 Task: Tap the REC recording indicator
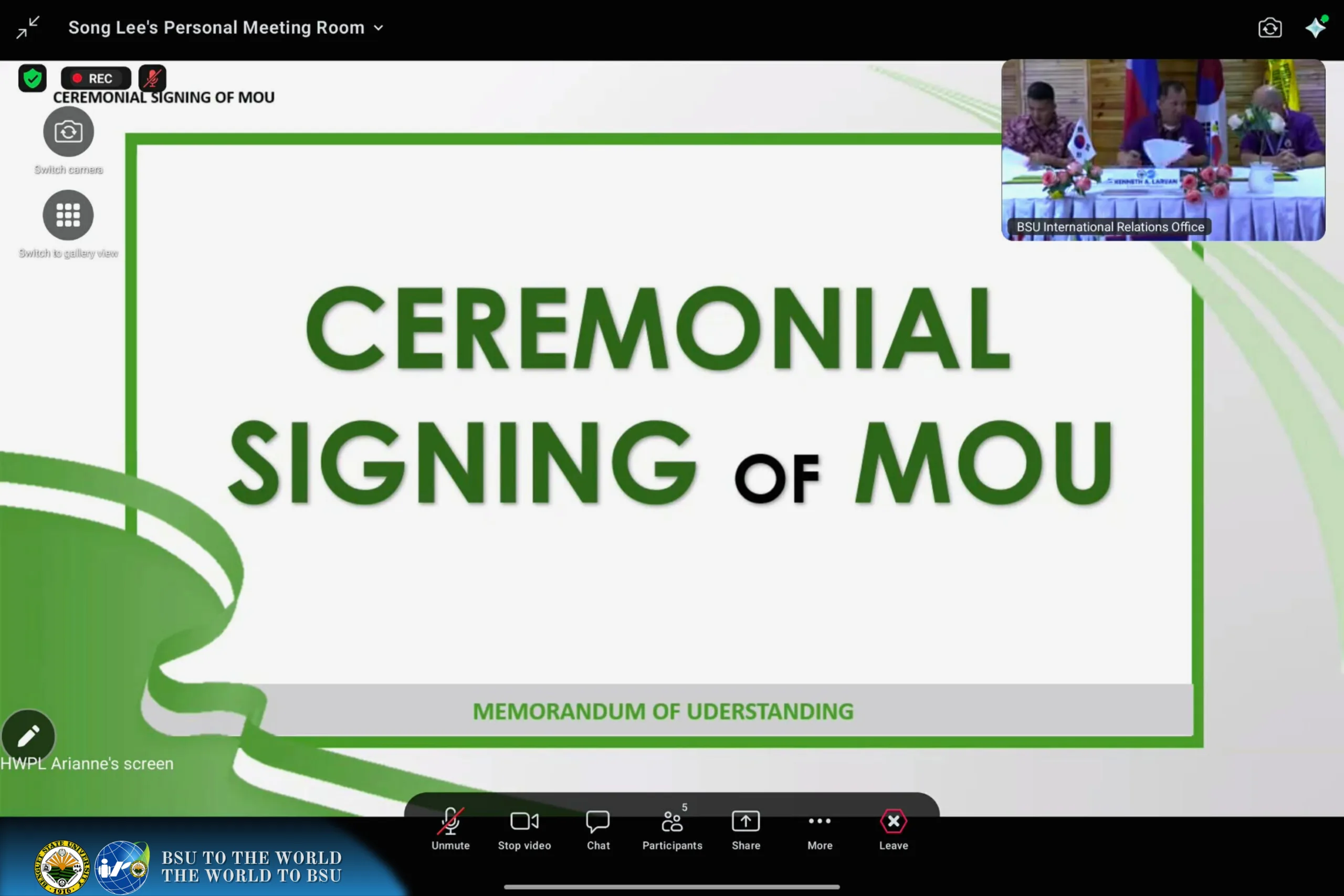(96, 78)
